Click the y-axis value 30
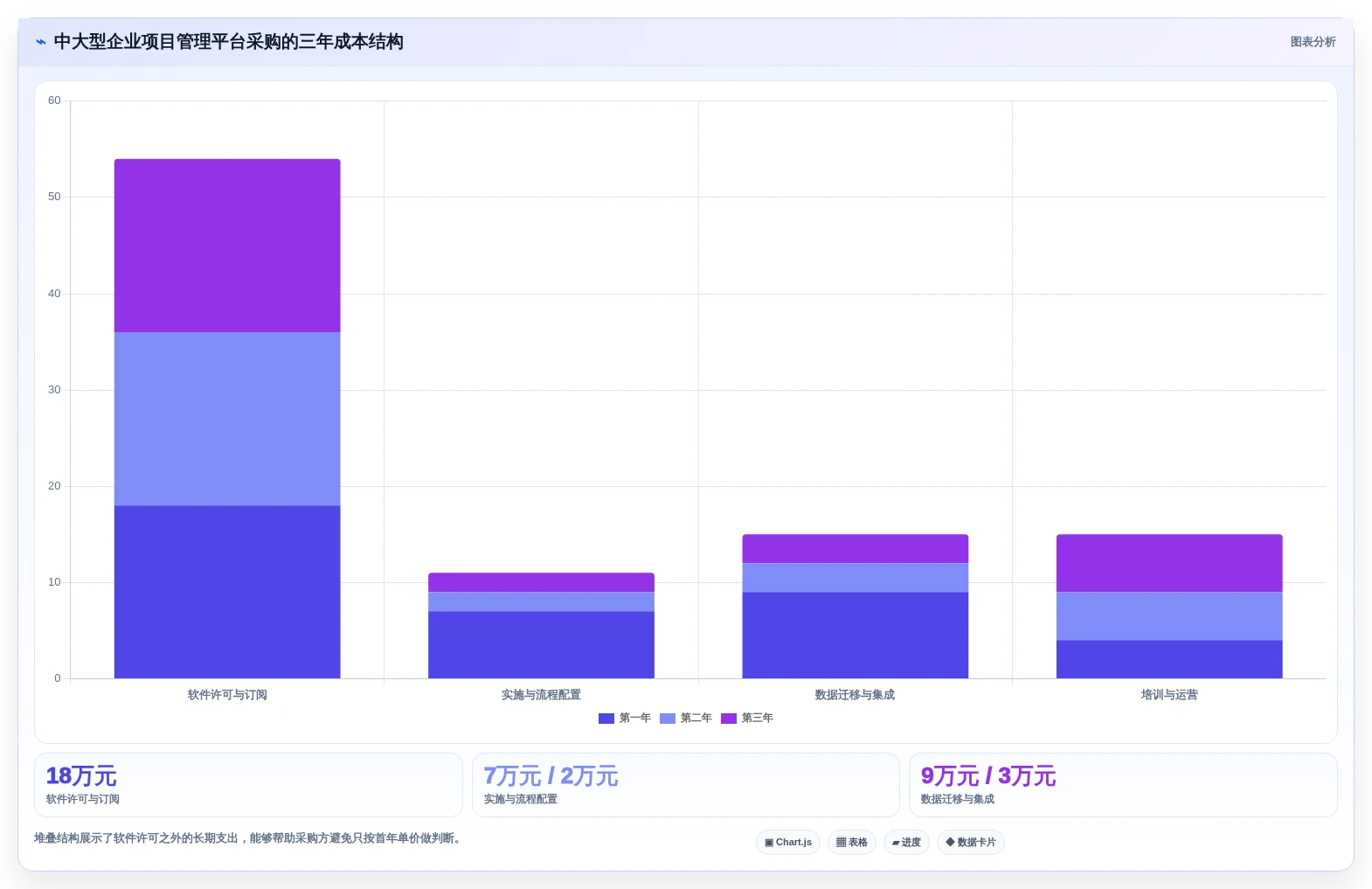Viewport: 1372px width, 889px height. click(x=54, y=390)
